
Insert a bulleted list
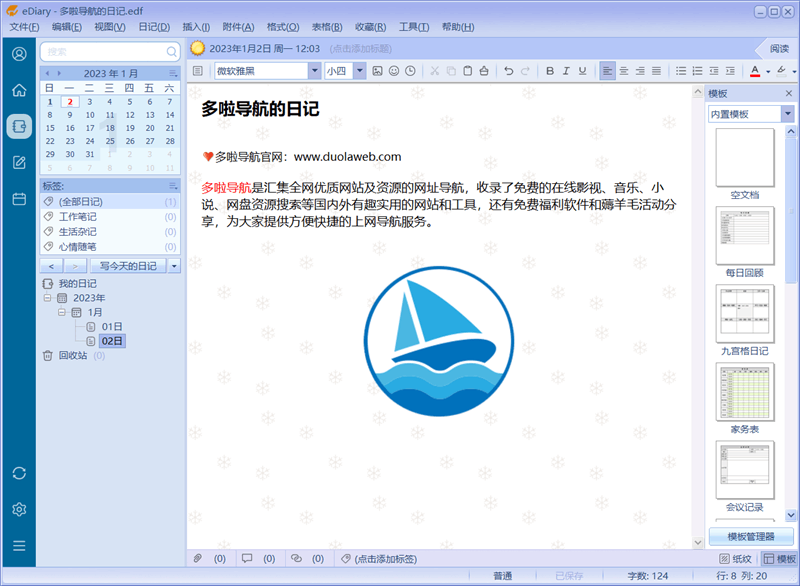pyautogui.click(x=681, y=71)
